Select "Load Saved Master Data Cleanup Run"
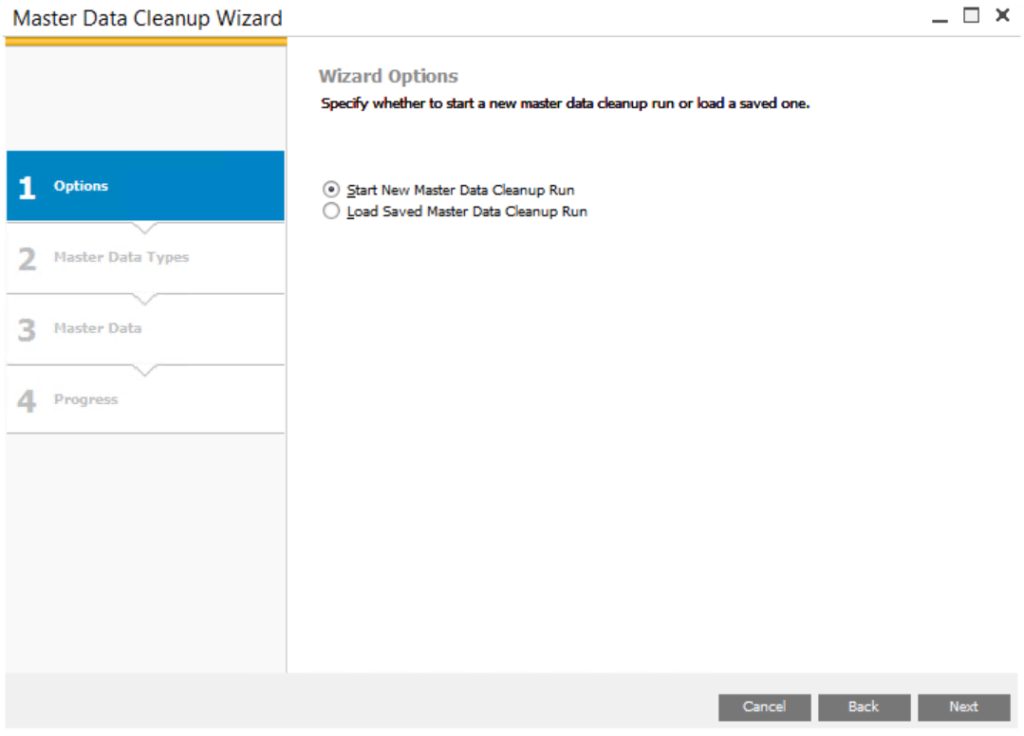 coord(331,211)
